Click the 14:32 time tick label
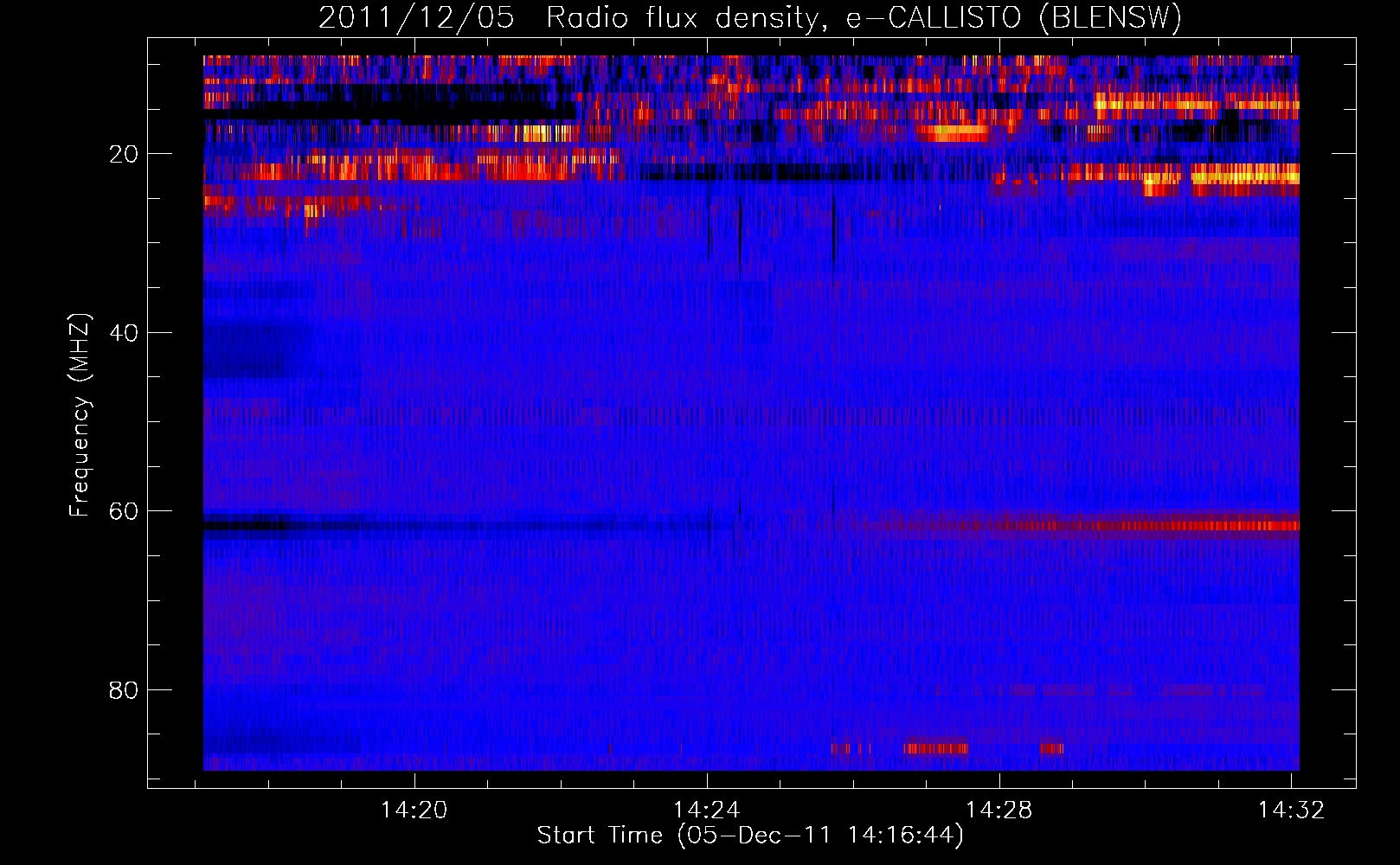 point(1291,810)
